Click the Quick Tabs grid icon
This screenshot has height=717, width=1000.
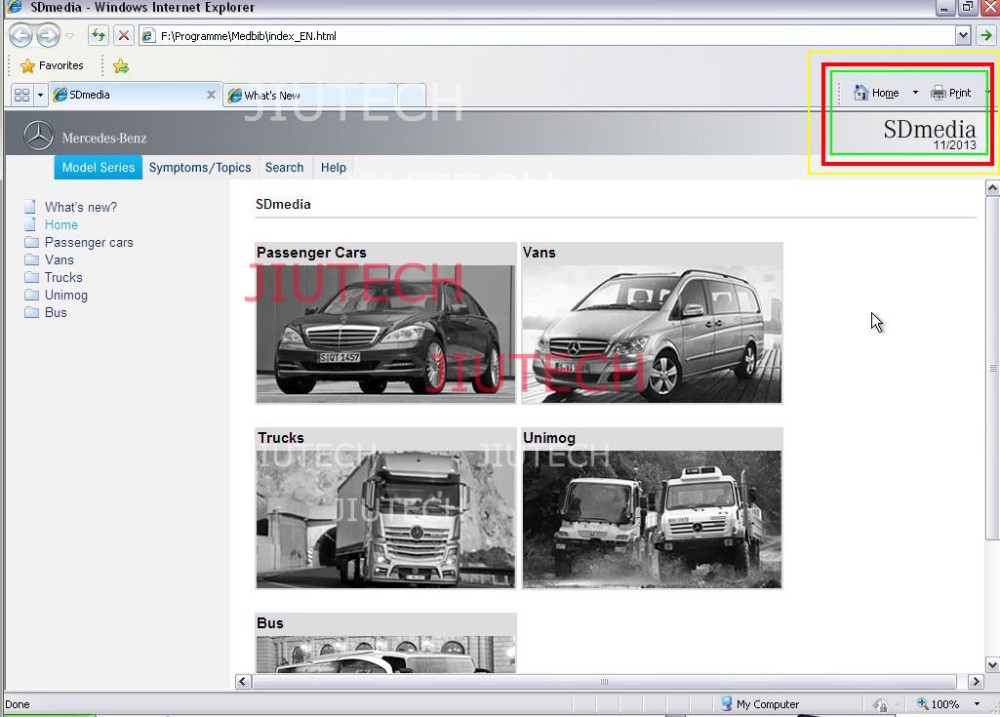(21, 95)
